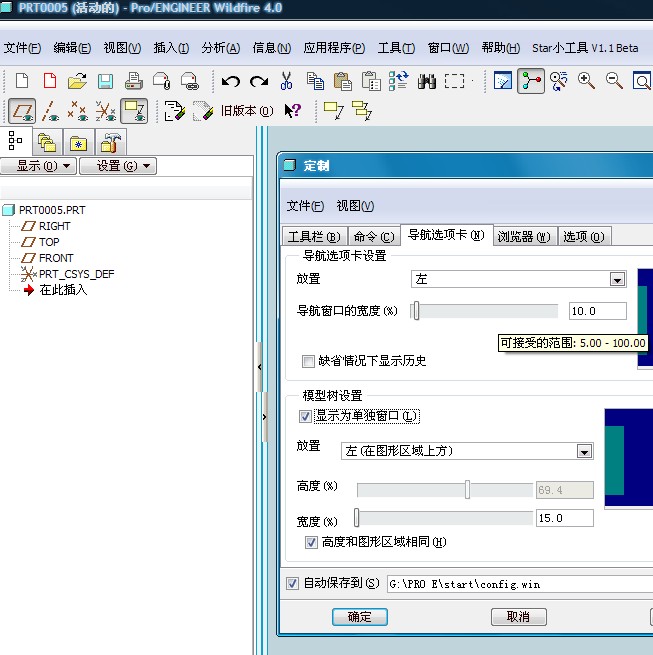Screen dimensions: 653x655
Task: Select the 在此插入 insert marker
Action: pyautogui.click(x=63, y=289)
